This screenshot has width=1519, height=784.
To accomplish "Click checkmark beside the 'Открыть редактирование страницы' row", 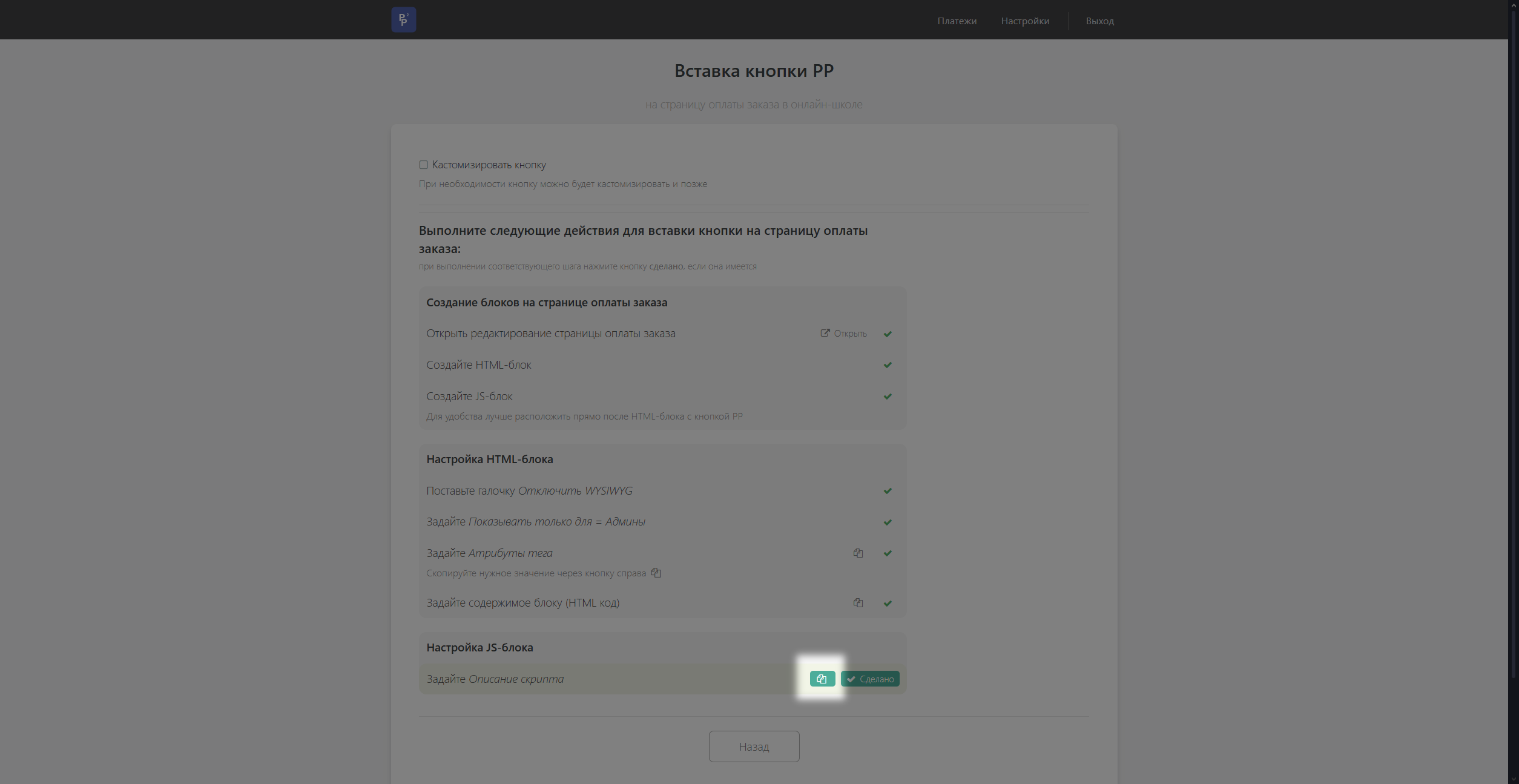I will (888, 334).
